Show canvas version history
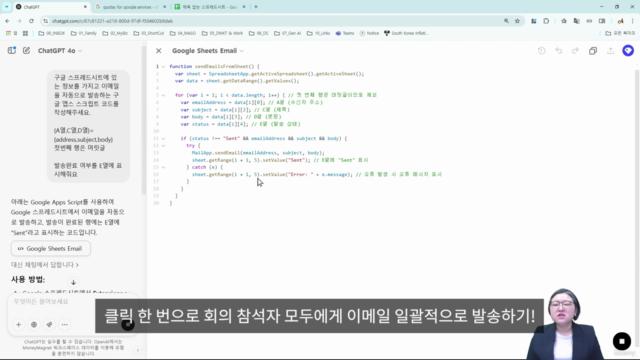640x360 pixels. click(x=542, y=51)
